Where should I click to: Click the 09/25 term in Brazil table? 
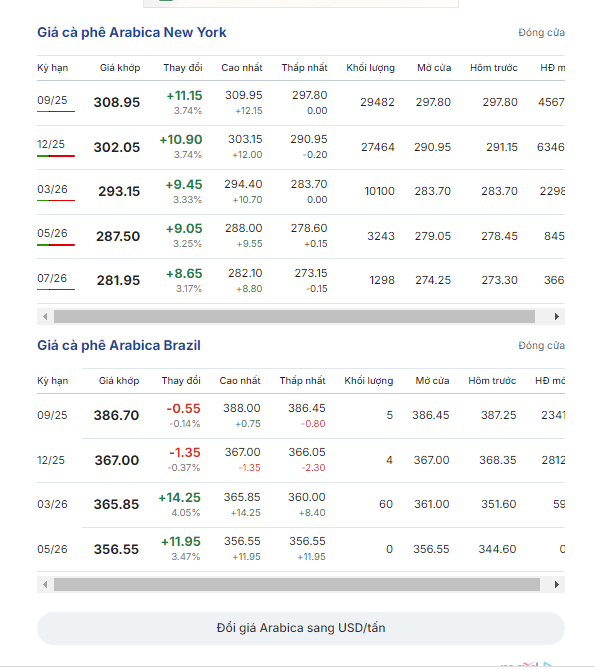(x=52, y=416)
